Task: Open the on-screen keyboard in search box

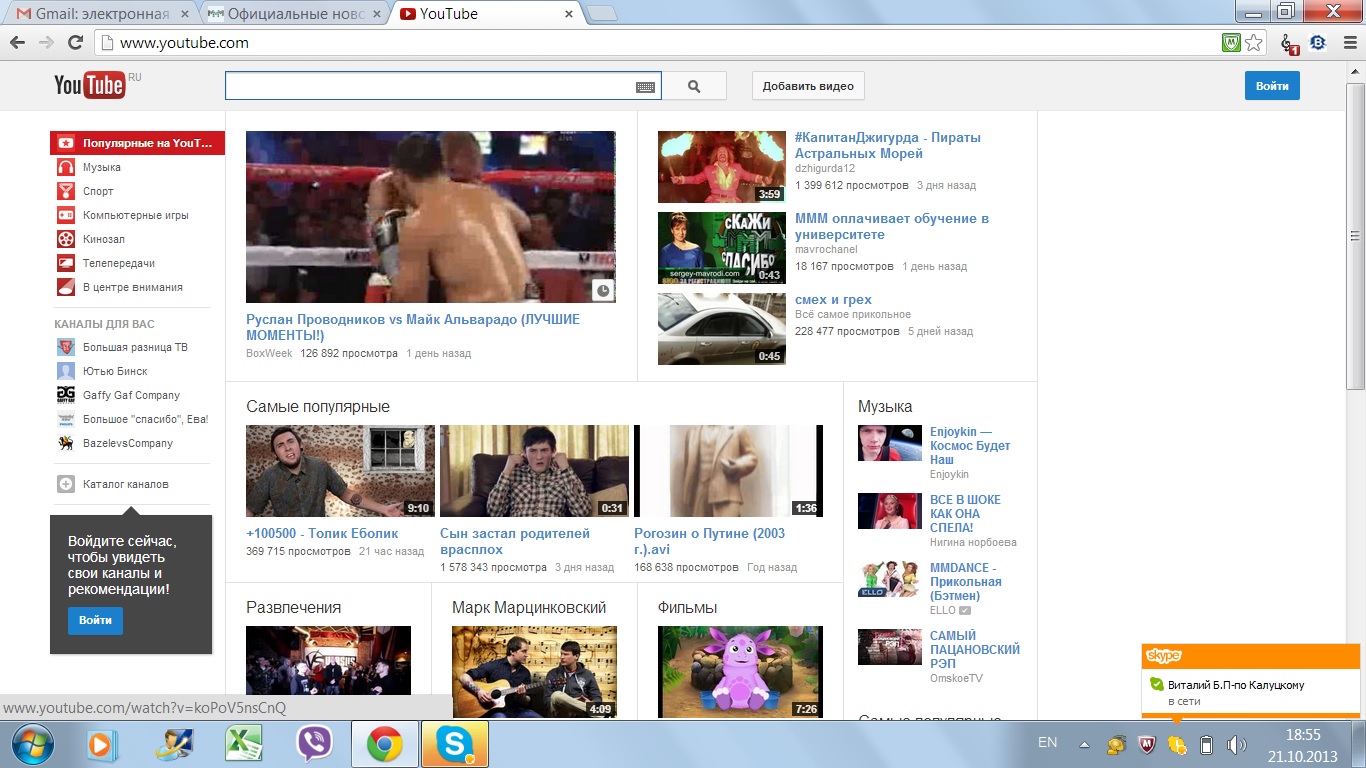Action: pyautogui.click(x=646, y=87)
